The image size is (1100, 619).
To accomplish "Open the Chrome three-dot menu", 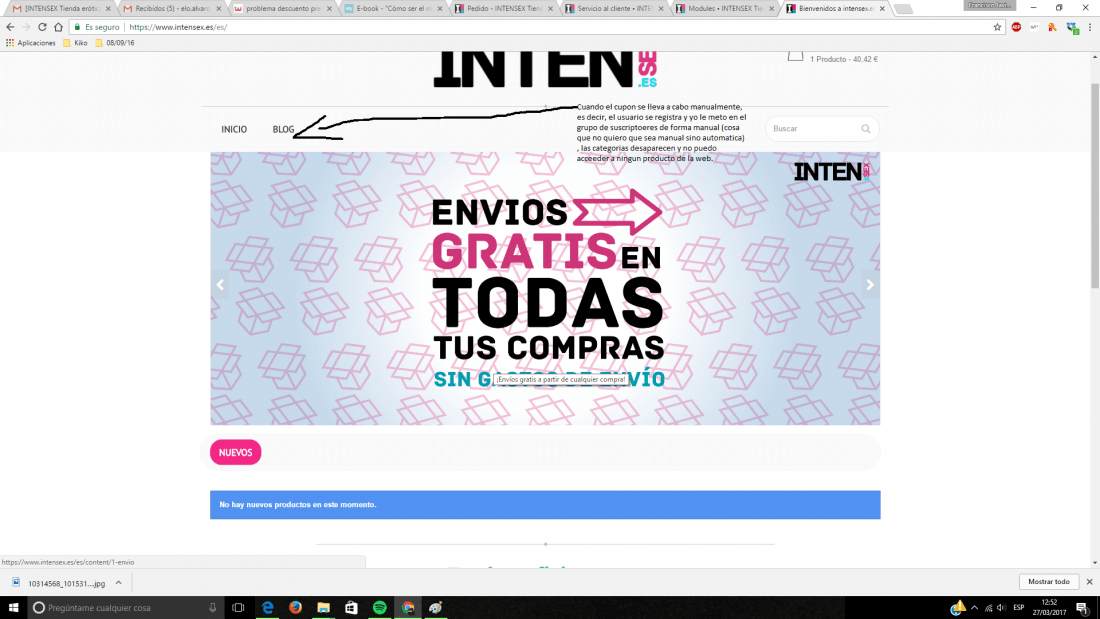I will pyautogui.click(x=1089, y=27).
